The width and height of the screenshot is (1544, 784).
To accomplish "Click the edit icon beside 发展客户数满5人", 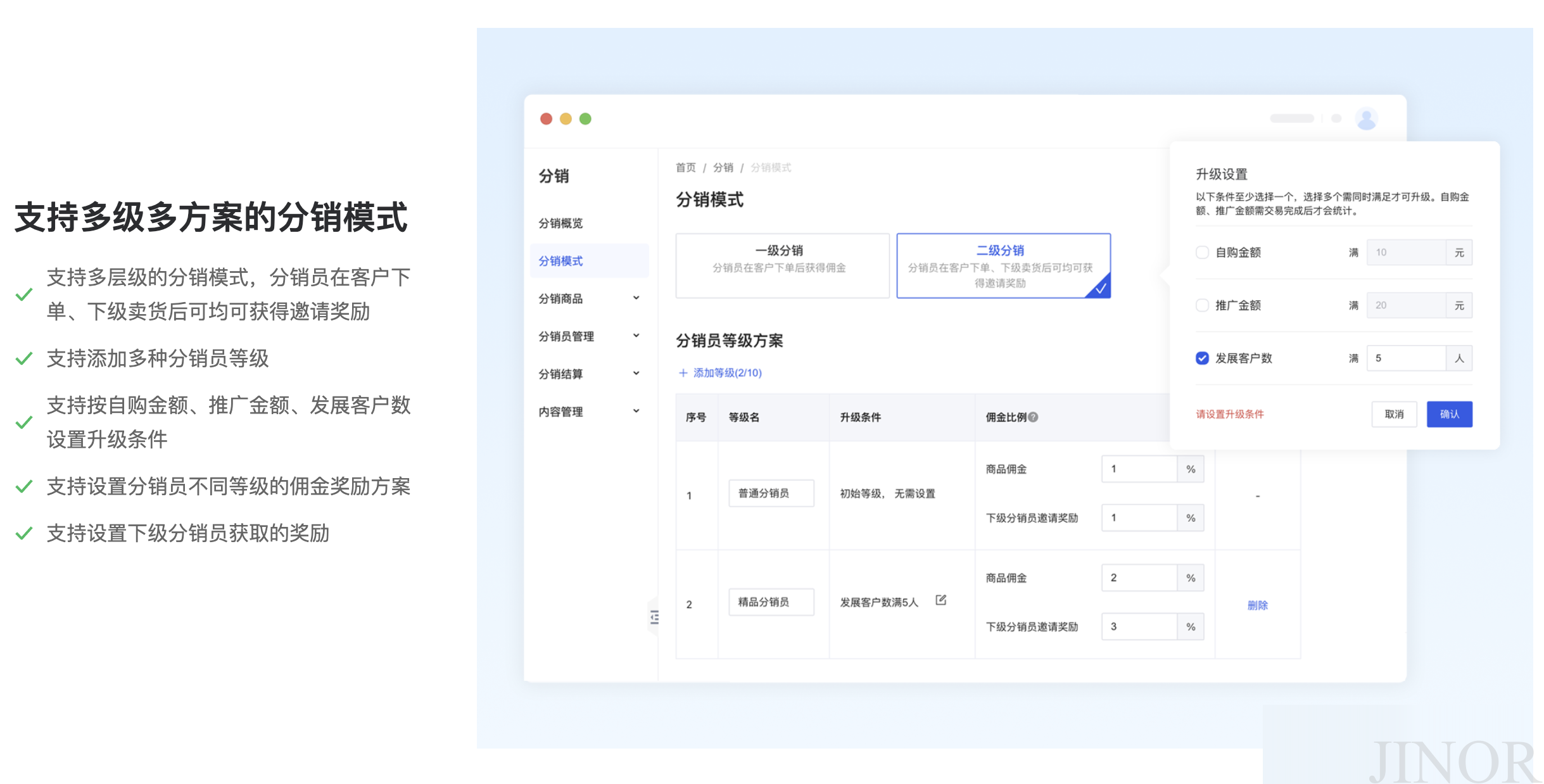I will coord(940,600).
